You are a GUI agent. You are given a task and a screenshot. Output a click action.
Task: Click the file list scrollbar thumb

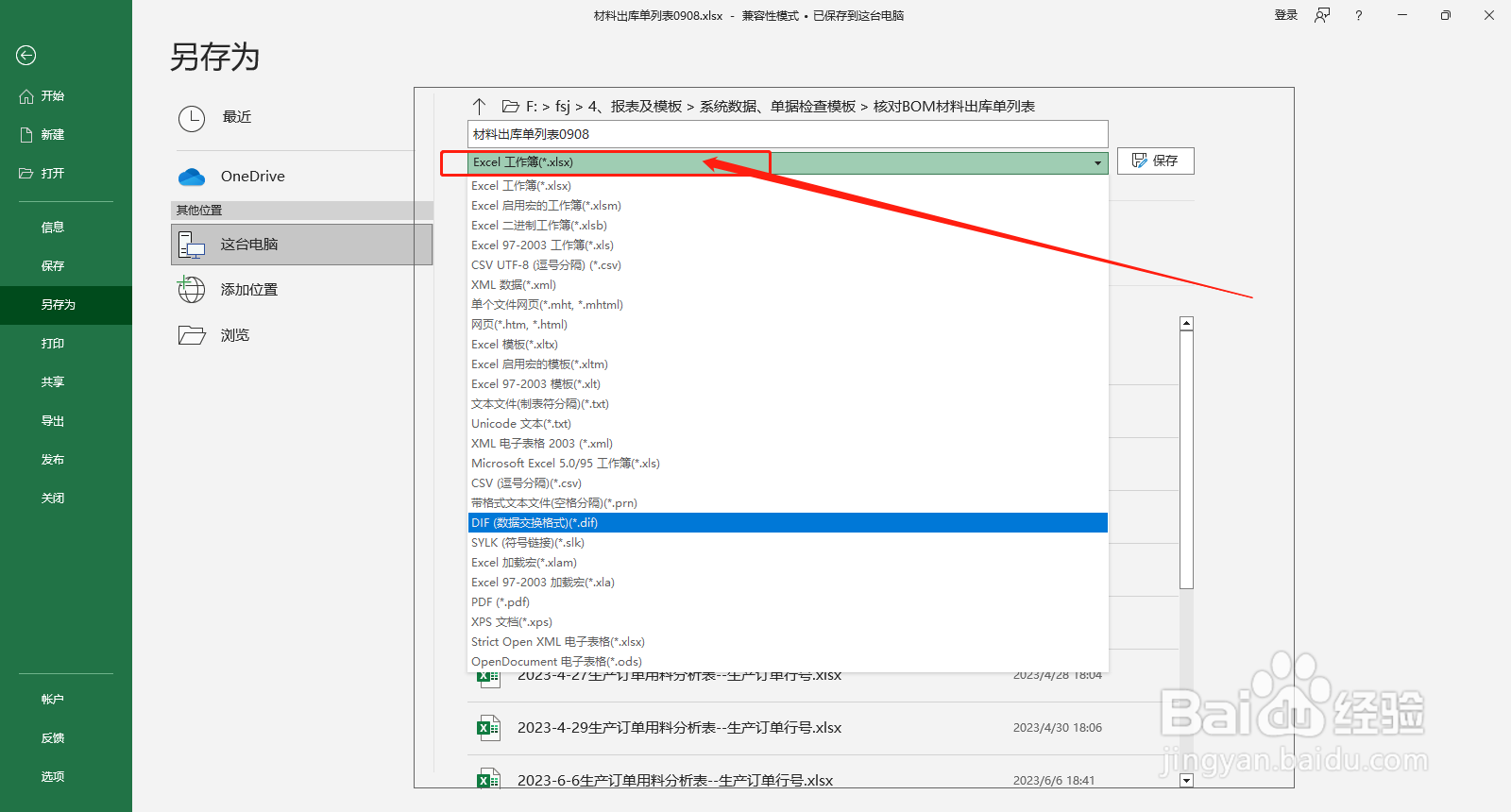click(x=1187, y=460)
